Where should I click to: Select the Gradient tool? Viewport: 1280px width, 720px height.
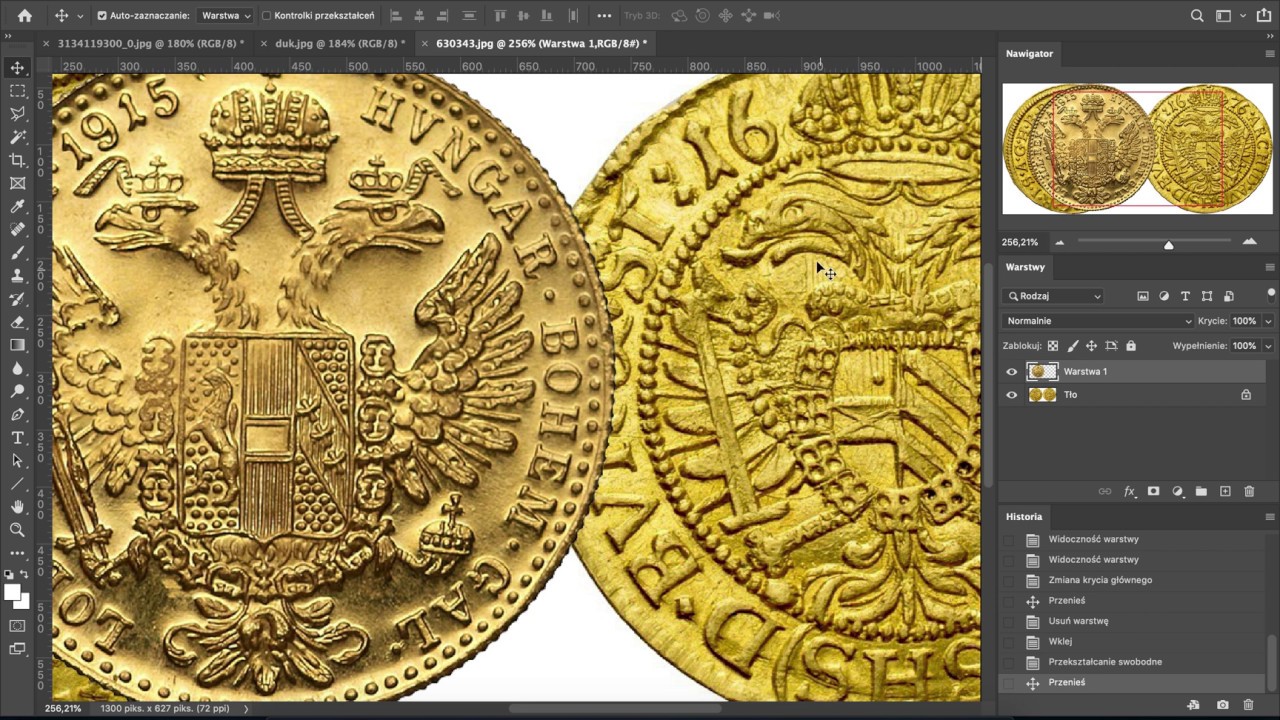[17, 345]
